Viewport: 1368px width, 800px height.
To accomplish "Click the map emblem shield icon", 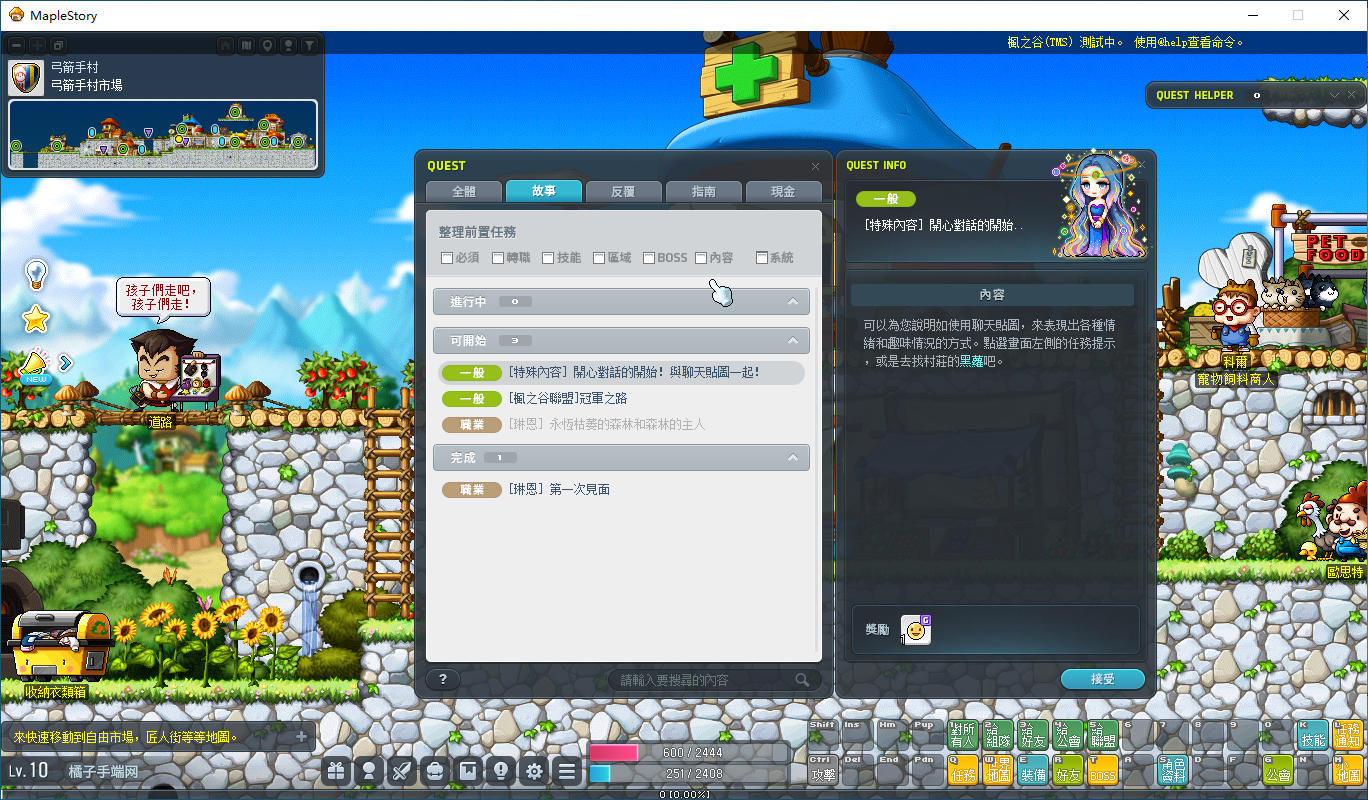I will click(x=25, y=78).
